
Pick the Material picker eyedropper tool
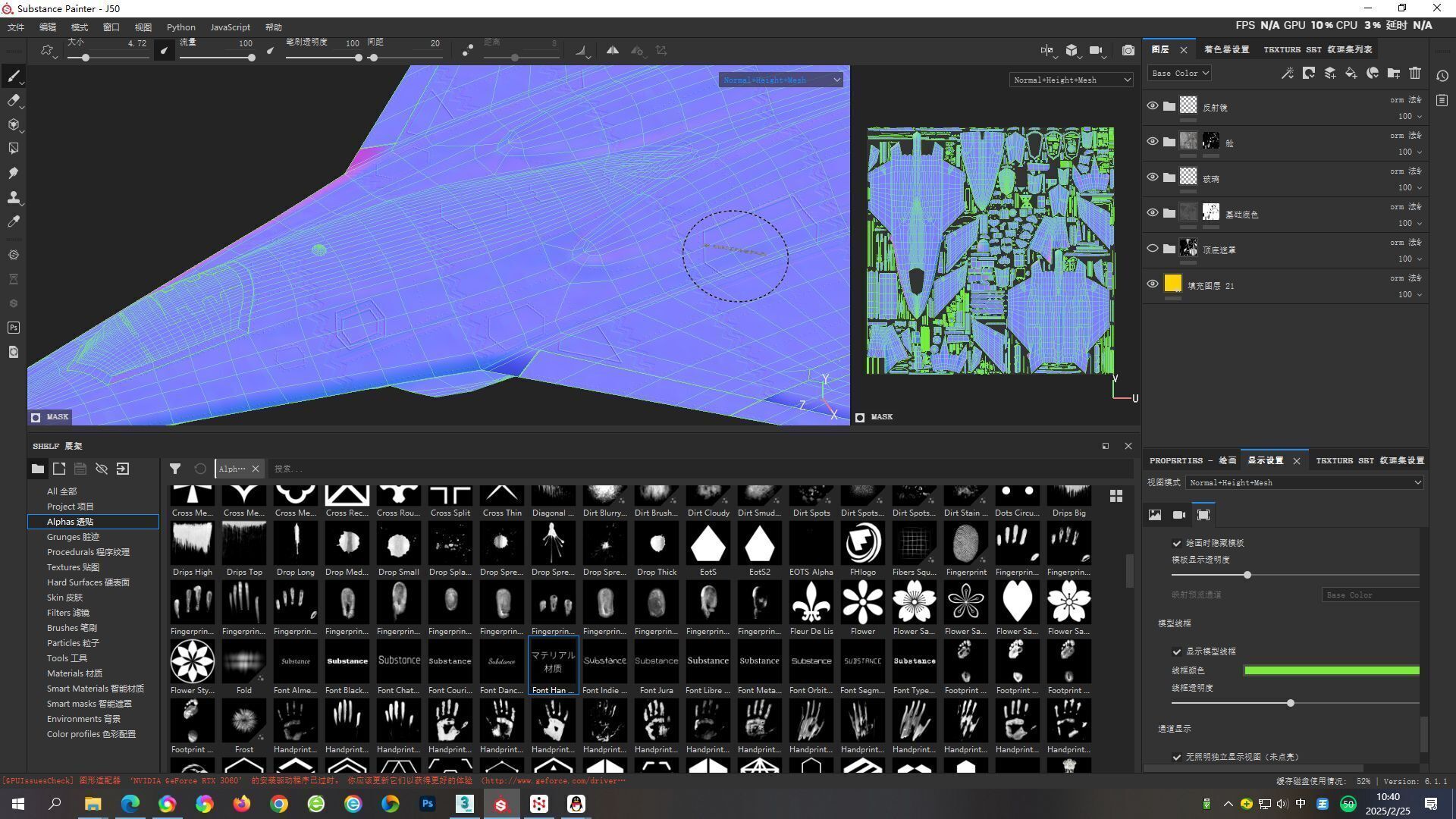pos(13,221)
